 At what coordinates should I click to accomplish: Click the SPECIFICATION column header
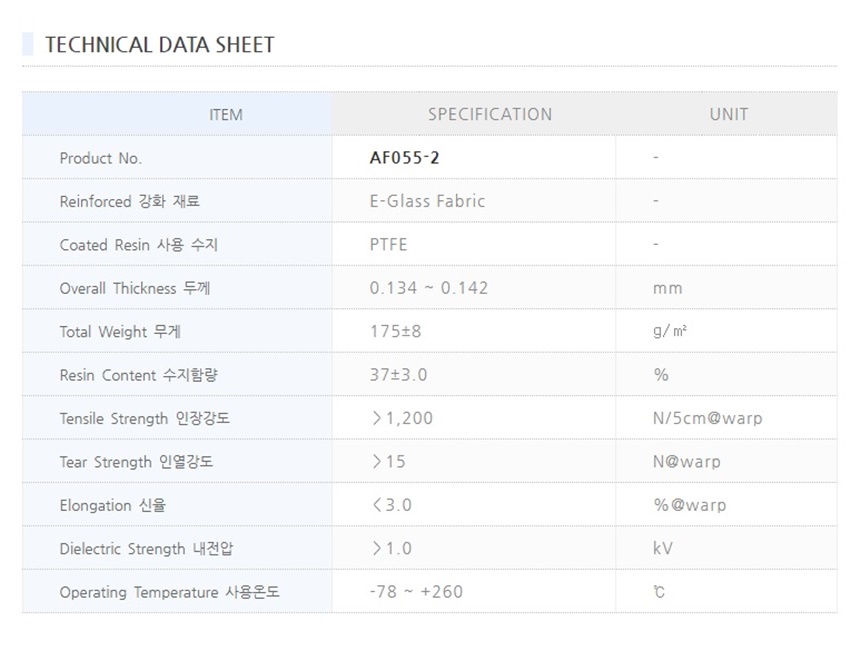click(490, 114)
